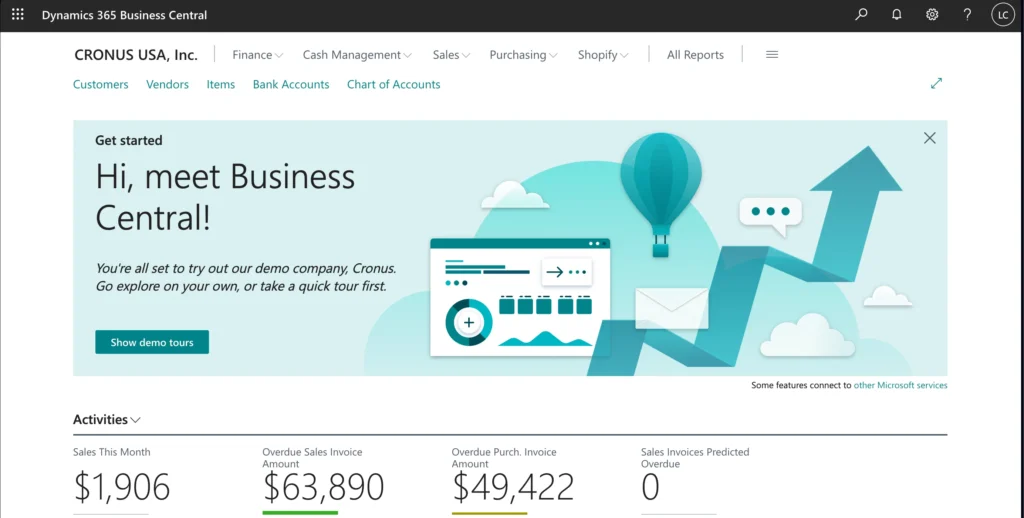The height and width of the screenshot is (518, 1024).
Task: Open the Bank Accounts link
Action: click(x=291, y=84)
